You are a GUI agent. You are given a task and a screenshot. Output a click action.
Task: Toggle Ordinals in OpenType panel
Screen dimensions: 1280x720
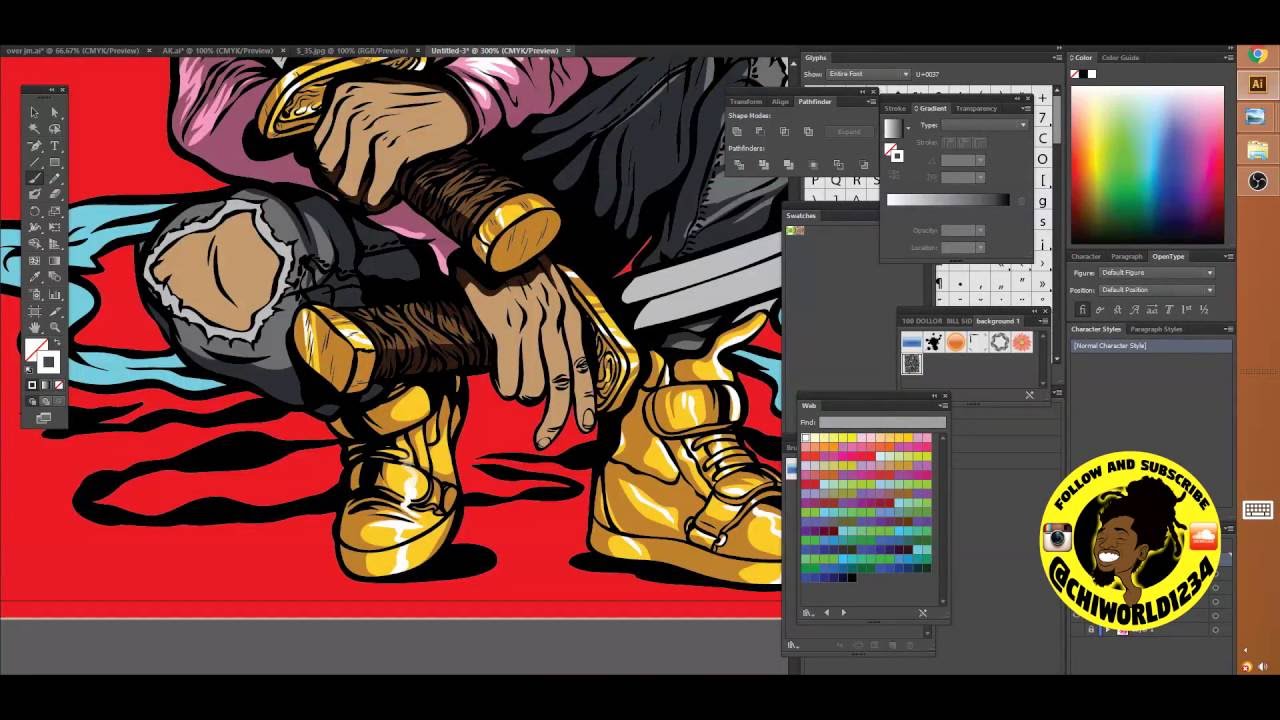[1186, 310]
